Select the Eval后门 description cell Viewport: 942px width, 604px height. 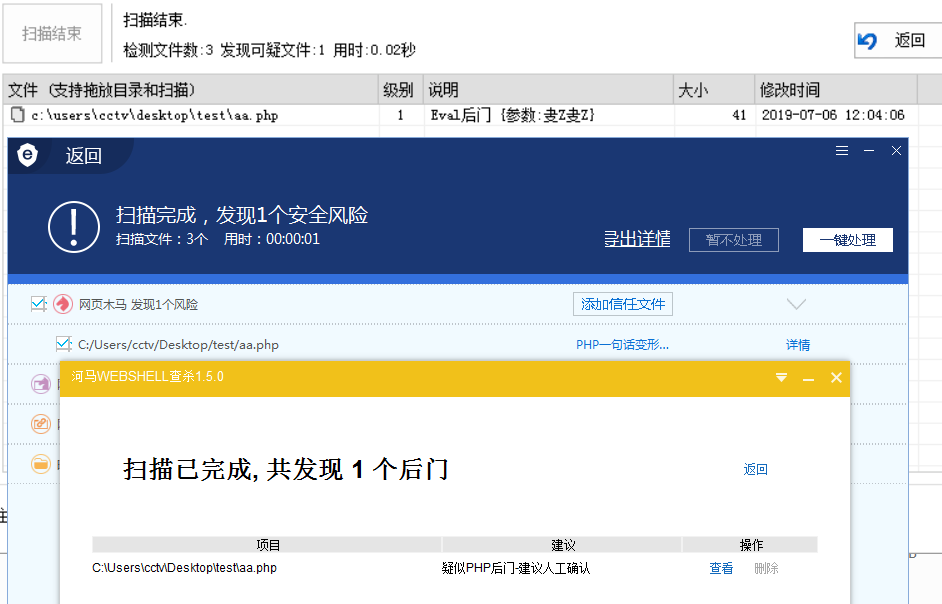click(x=512, y=115)
